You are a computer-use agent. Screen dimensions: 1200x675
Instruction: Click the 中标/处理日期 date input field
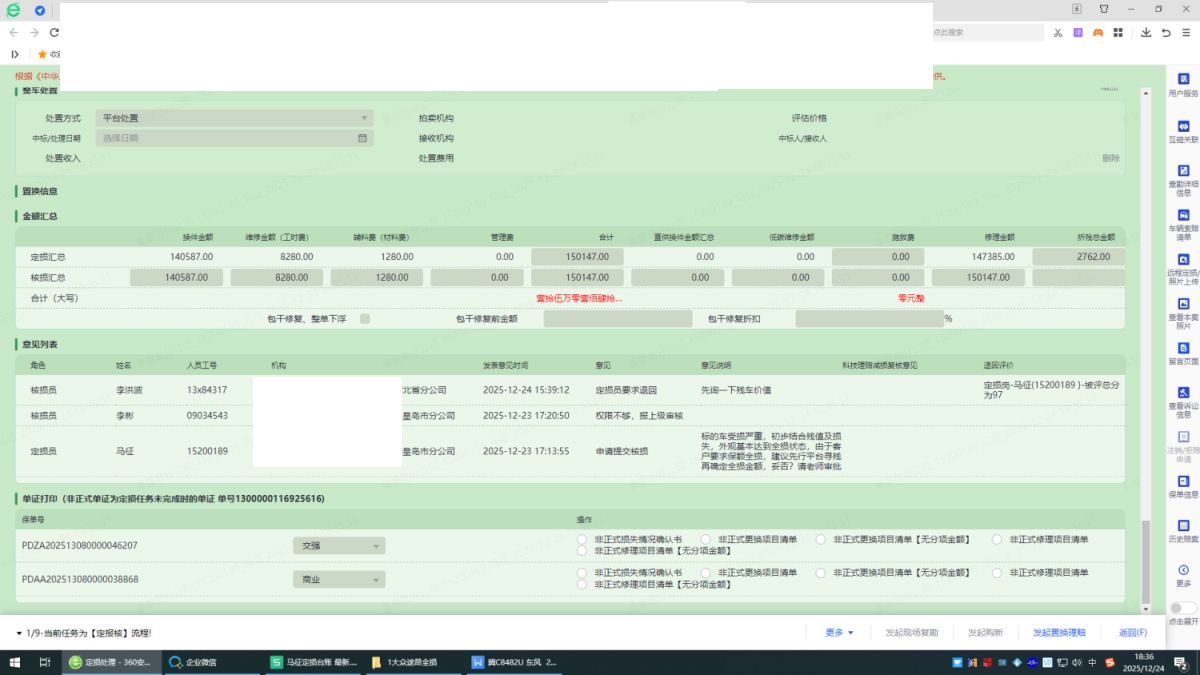click(x=234, y=138)
